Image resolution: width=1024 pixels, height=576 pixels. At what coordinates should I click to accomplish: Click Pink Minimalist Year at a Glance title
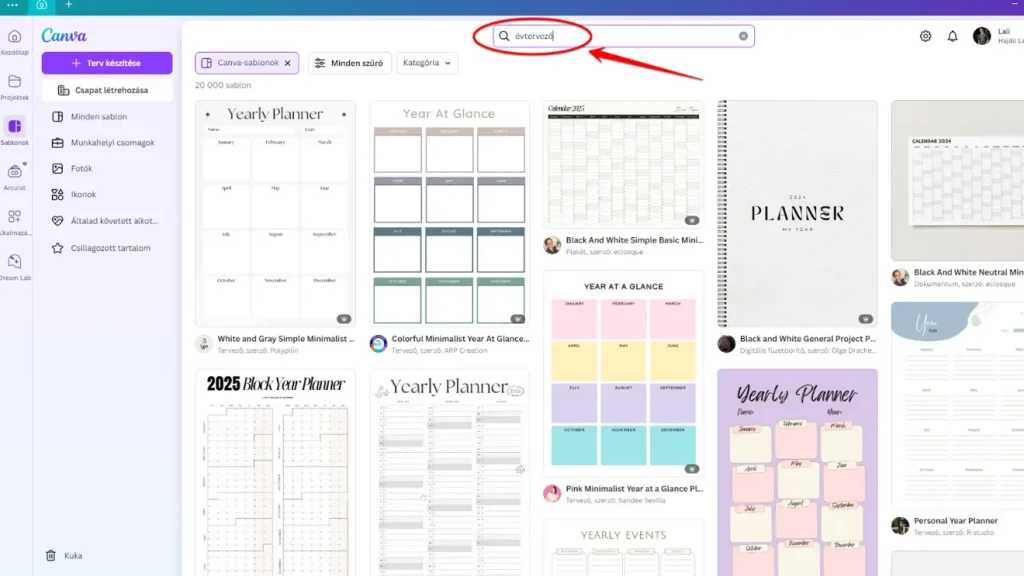click(634, 488)
